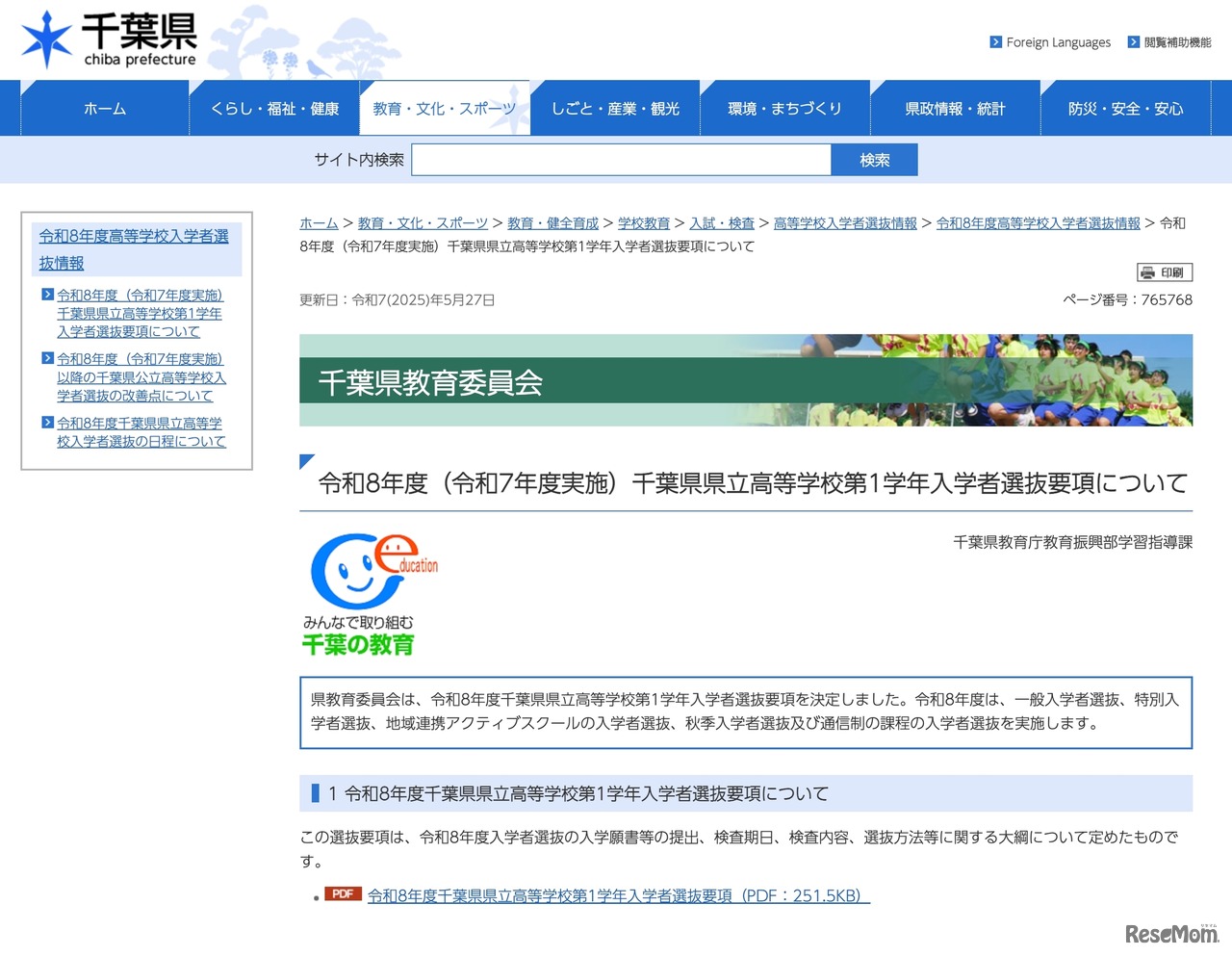This screenshot has width=1232, height=956.
Task: Open the 教育・文化・スポーツ navigation menu
Action: coord(445,108)
